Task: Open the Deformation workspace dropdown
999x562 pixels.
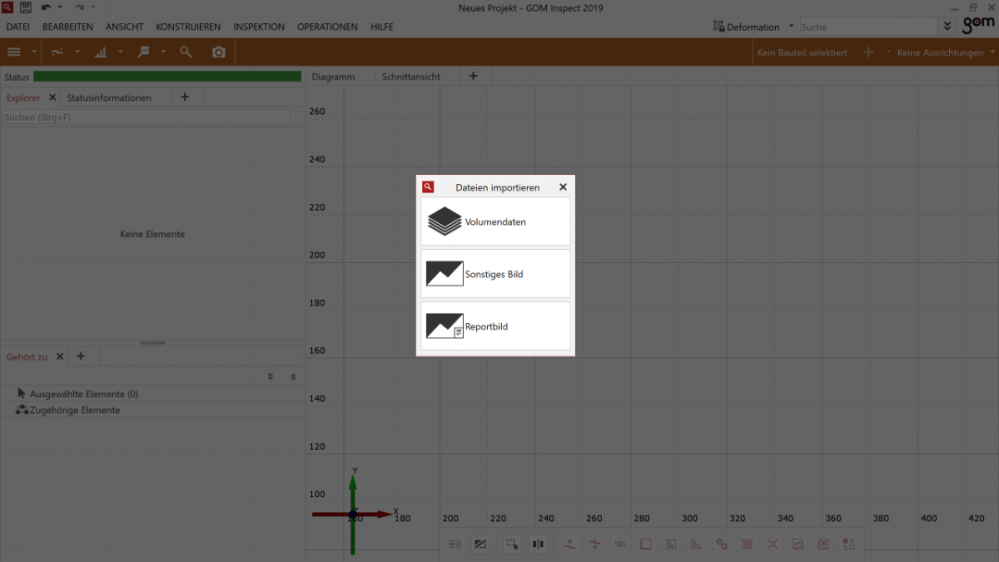Action: (x=791, y=27)
